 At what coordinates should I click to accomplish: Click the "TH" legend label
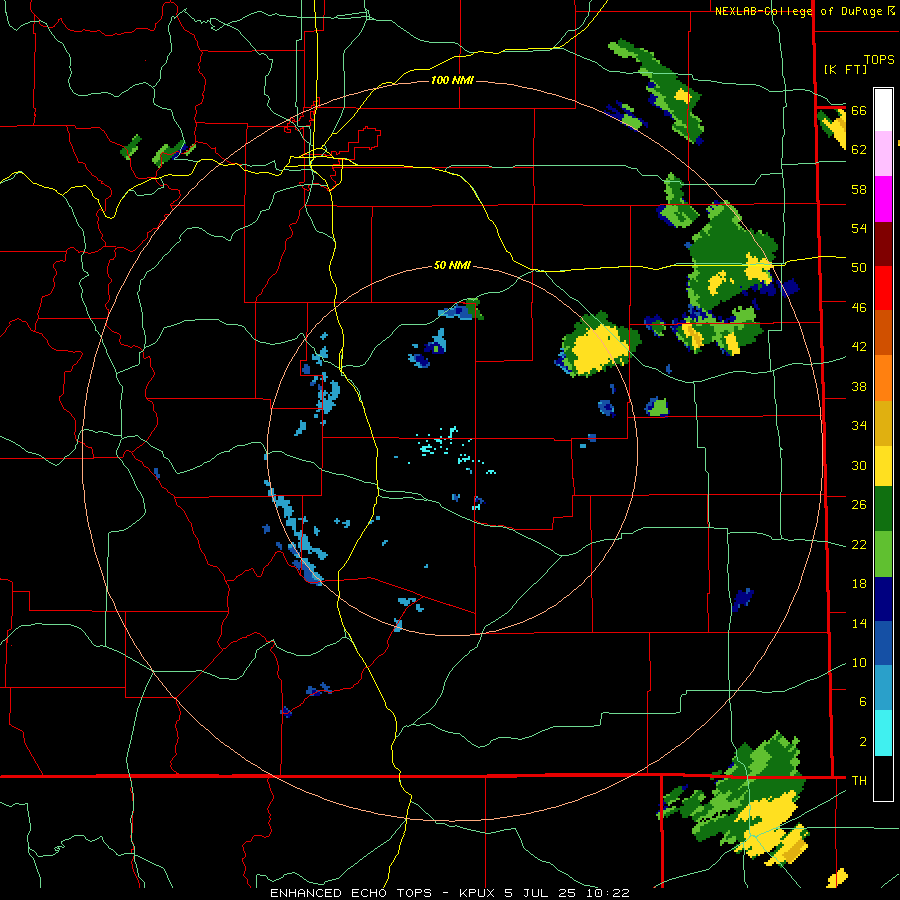859,780
